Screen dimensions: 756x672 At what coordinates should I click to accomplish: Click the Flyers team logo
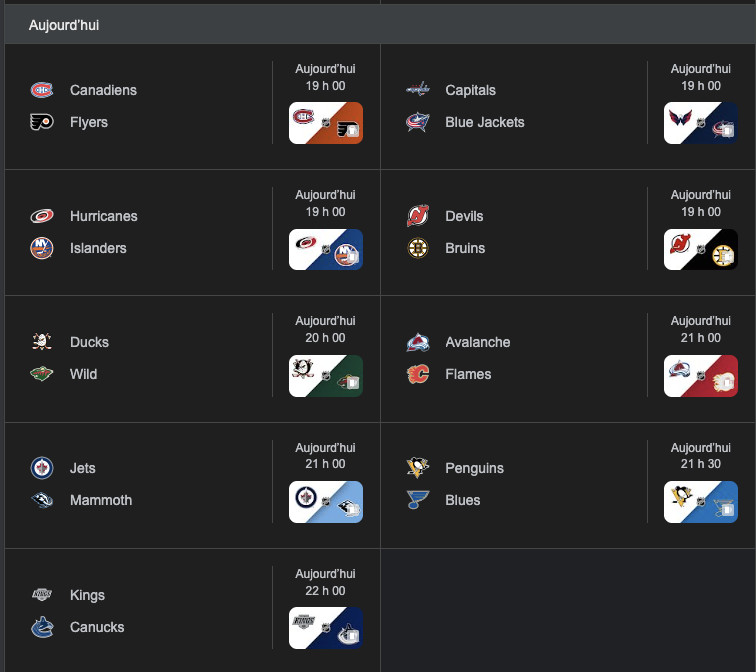coord(41,122)
